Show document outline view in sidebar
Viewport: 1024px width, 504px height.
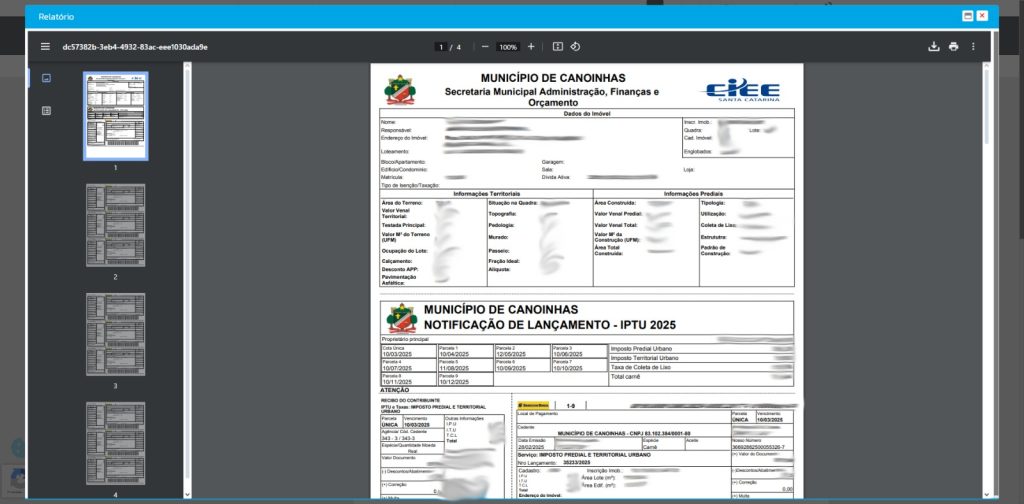pyautogui.click(x=46, y=110)
